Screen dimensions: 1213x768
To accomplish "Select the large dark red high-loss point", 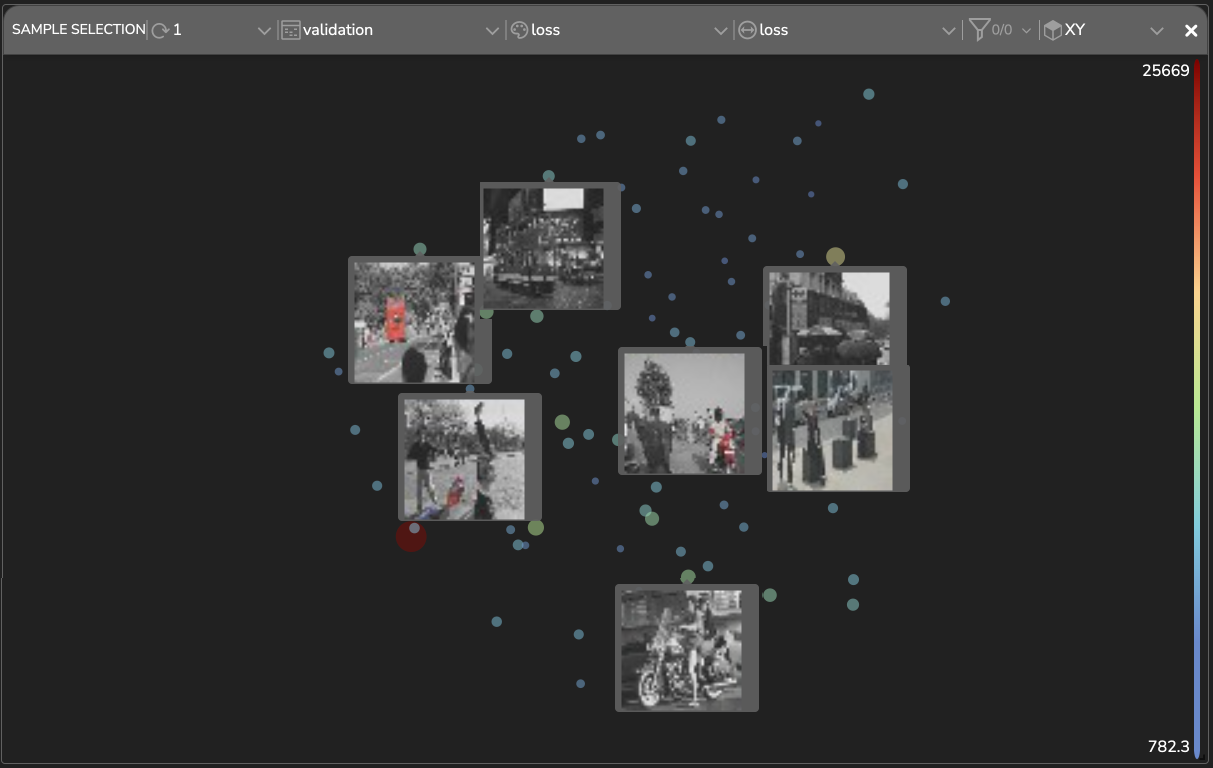I will pos(410,538).
